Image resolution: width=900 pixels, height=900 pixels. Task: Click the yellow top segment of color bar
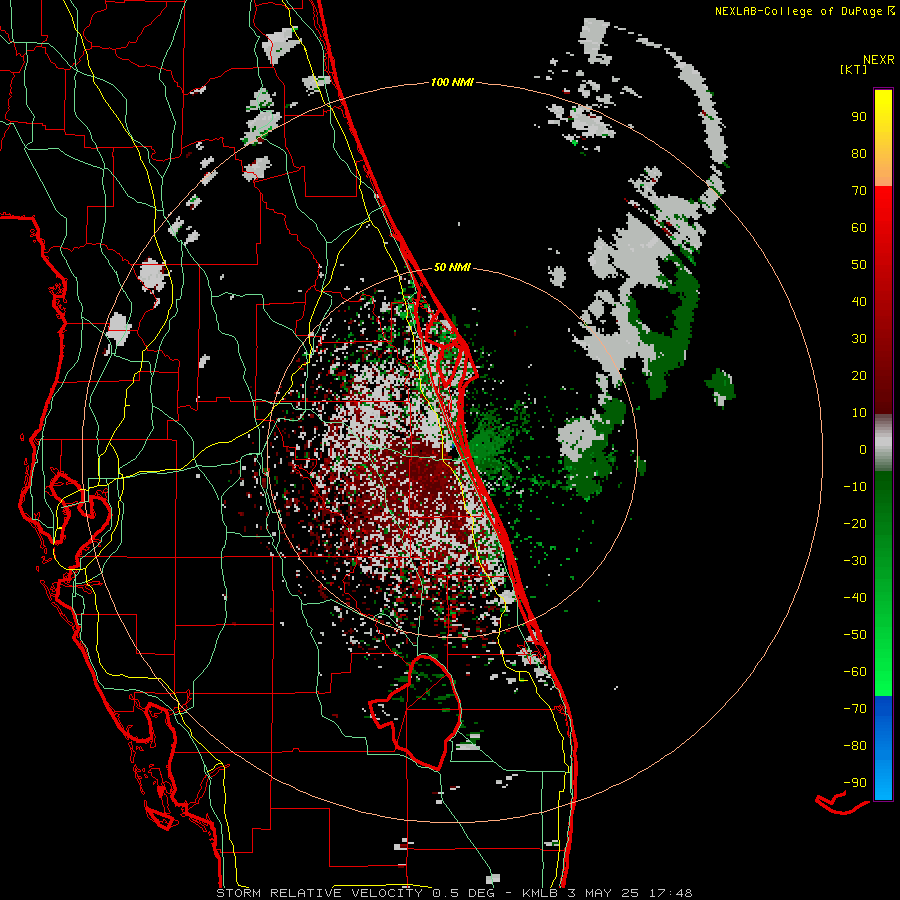click(883, 138)
